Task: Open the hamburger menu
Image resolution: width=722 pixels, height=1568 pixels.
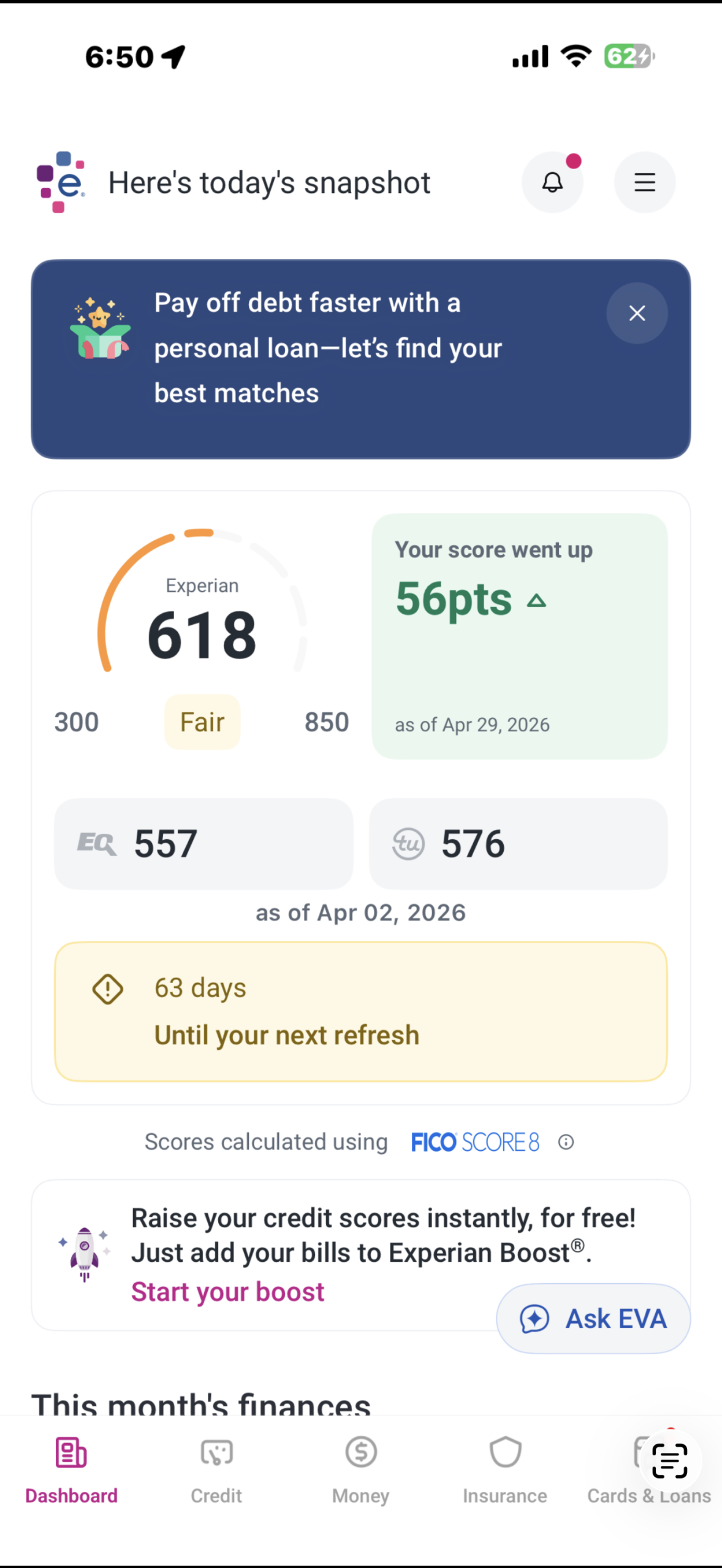Action: pyautogui.click(x=645, y=183)
